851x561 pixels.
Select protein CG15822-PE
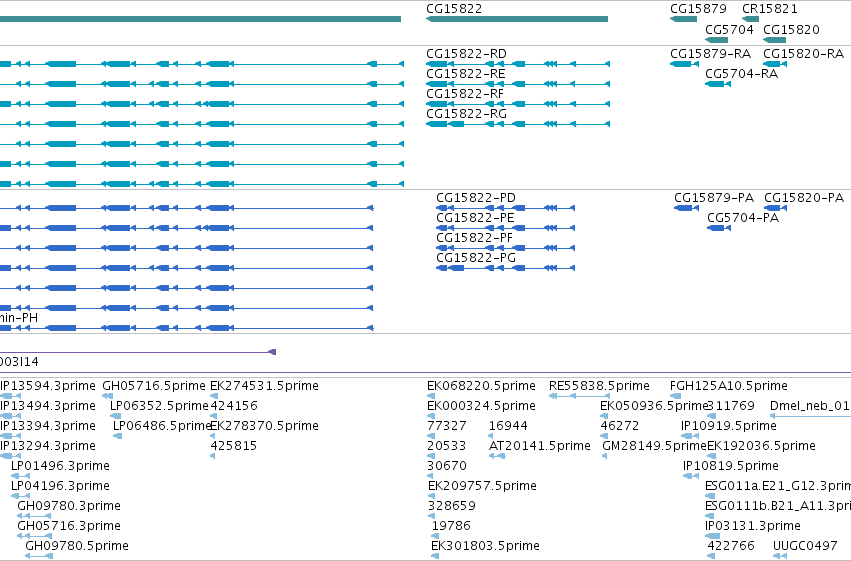[x=475, y=218]
